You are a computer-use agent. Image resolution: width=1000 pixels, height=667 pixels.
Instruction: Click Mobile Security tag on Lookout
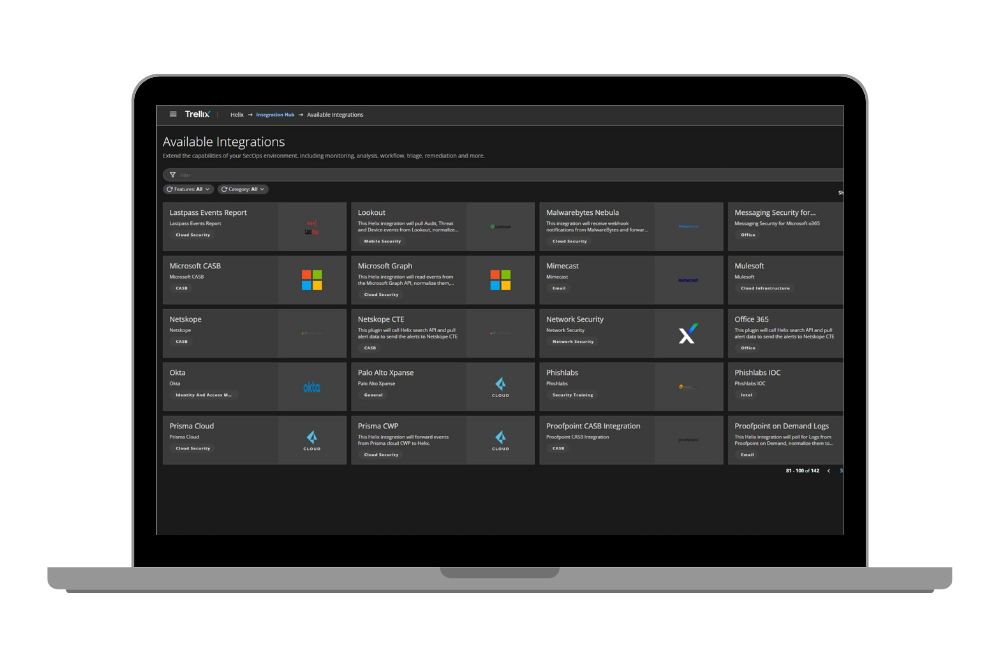[382, 242]
